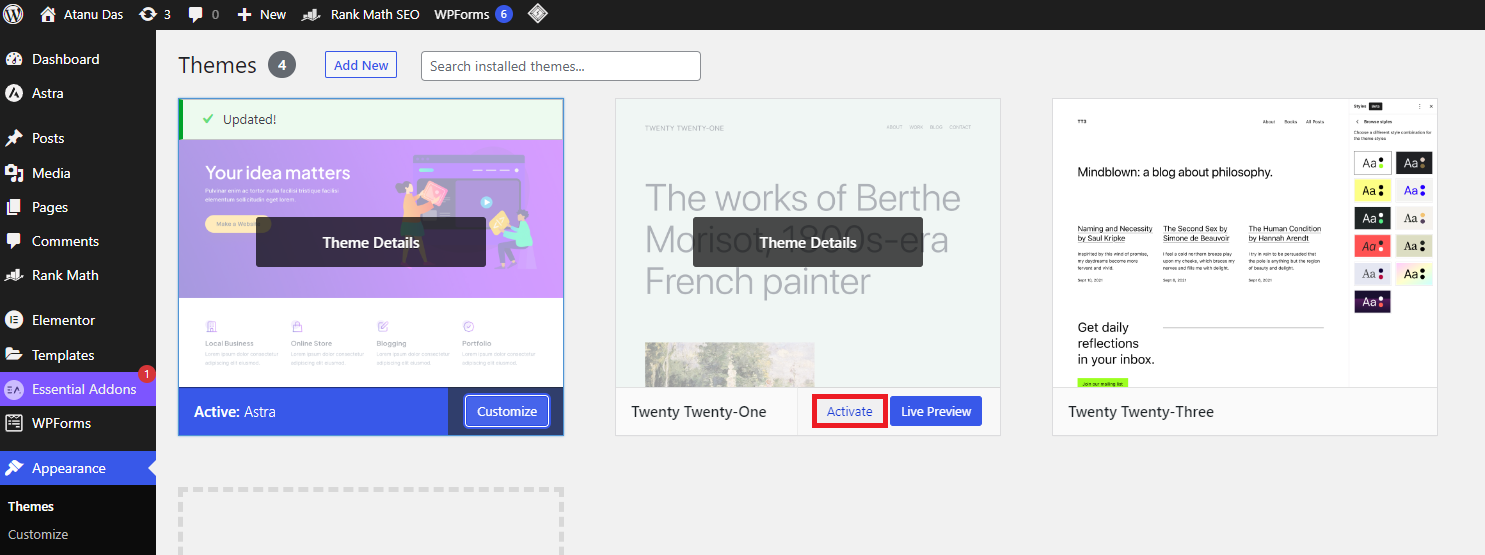
Task: Click the Updated! notice on Astra
Action: tap(250, 119)
